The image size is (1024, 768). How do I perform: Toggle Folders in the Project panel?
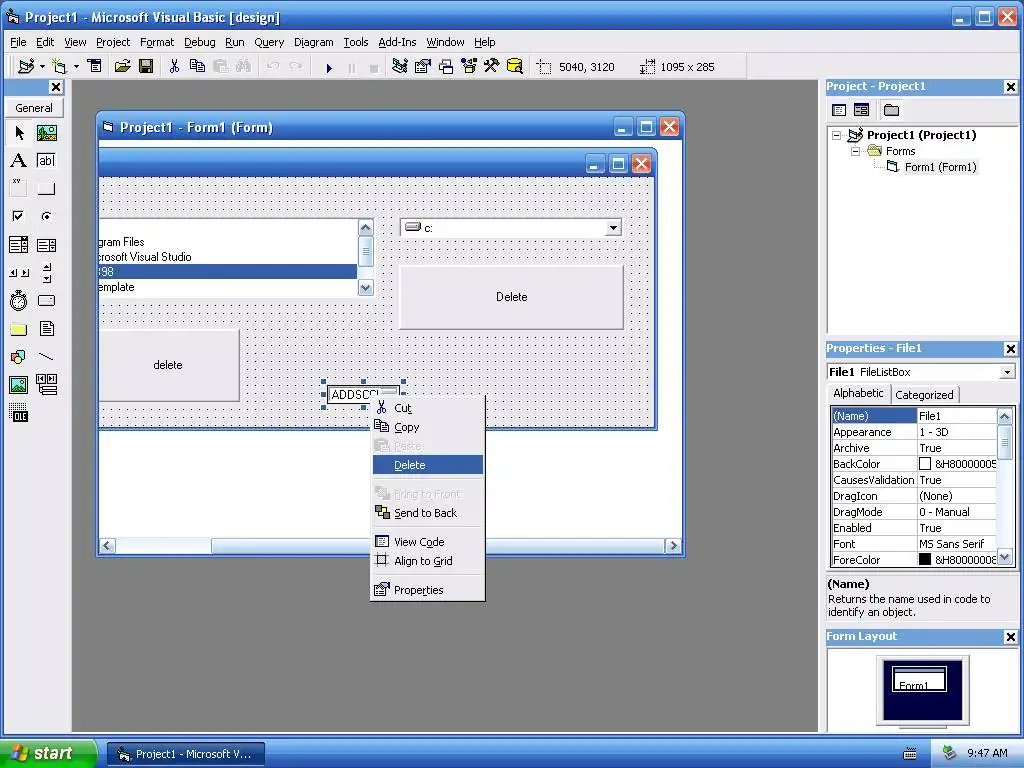coord(891,110)
